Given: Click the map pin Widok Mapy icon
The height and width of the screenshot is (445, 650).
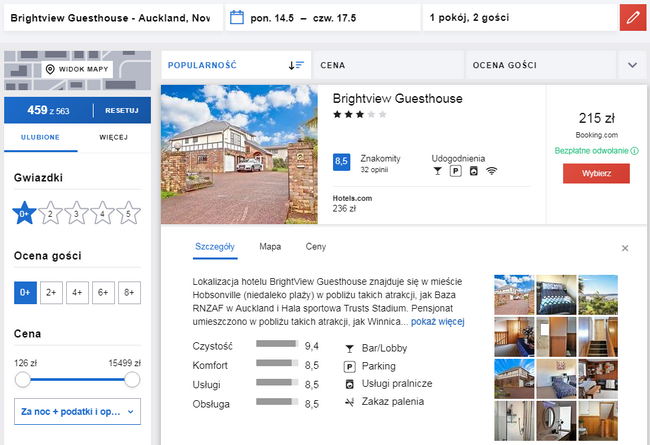Looking at the screenshot, I should 50,69.
